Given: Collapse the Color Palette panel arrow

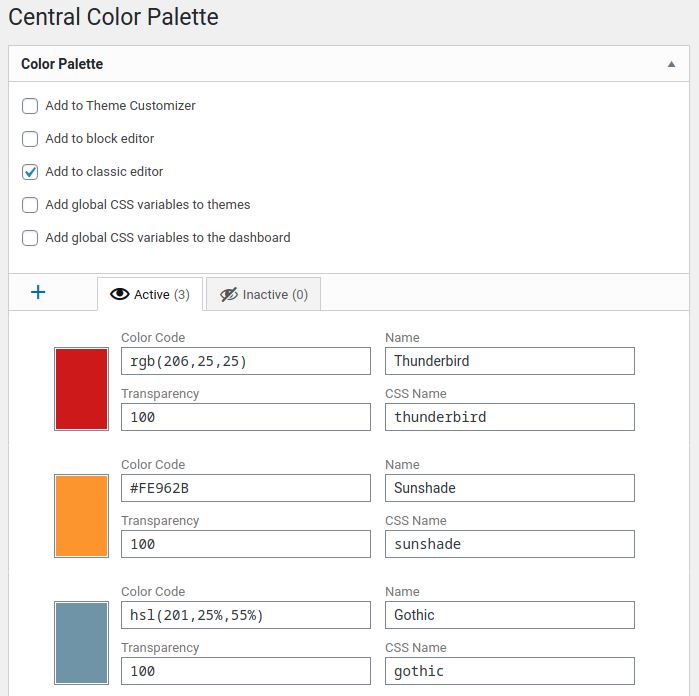Looking at the screenshot, I should point(671,64).
